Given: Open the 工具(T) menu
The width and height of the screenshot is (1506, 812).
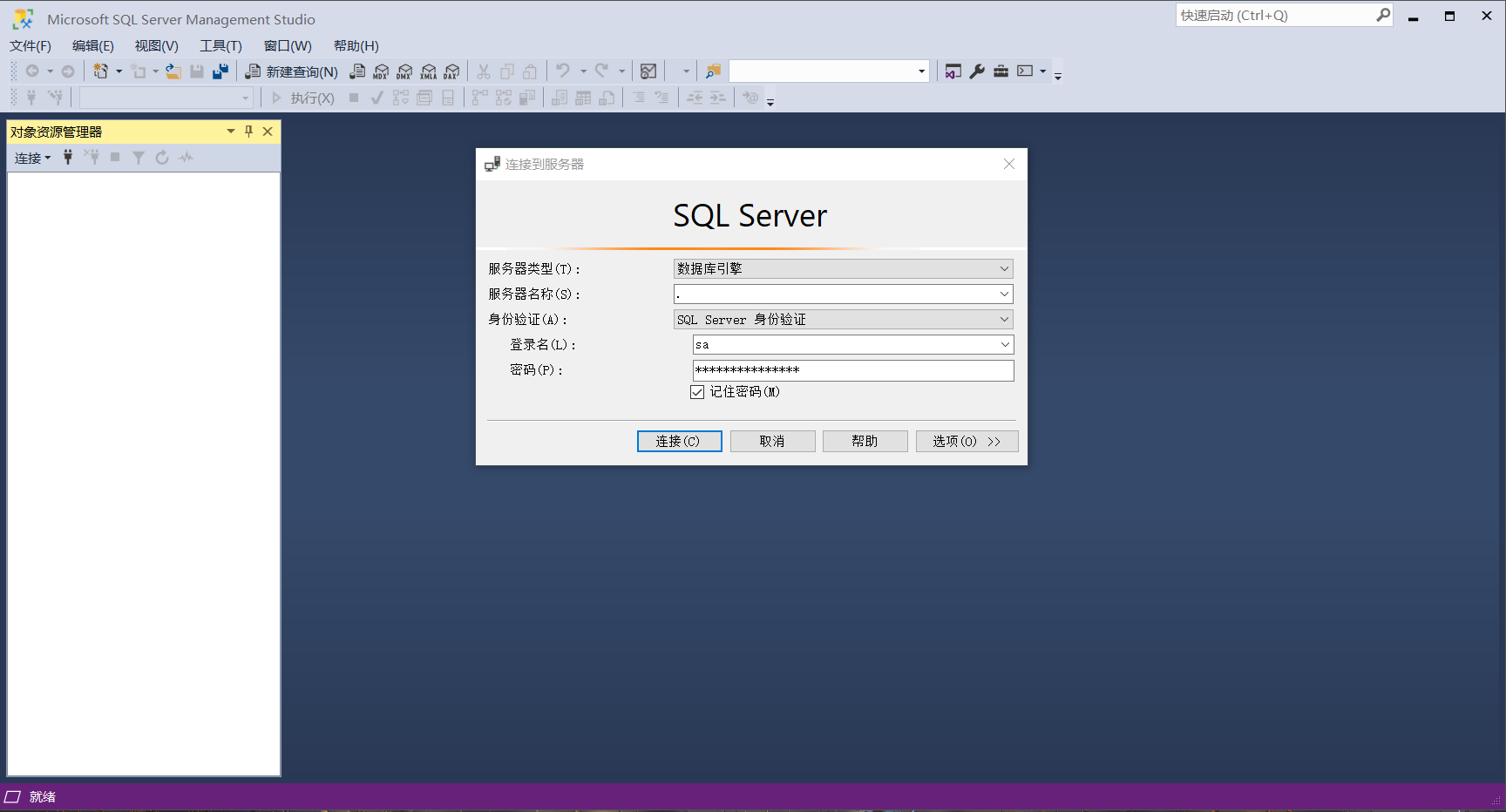Looking at the screenshot, I should tap(220, 45).
